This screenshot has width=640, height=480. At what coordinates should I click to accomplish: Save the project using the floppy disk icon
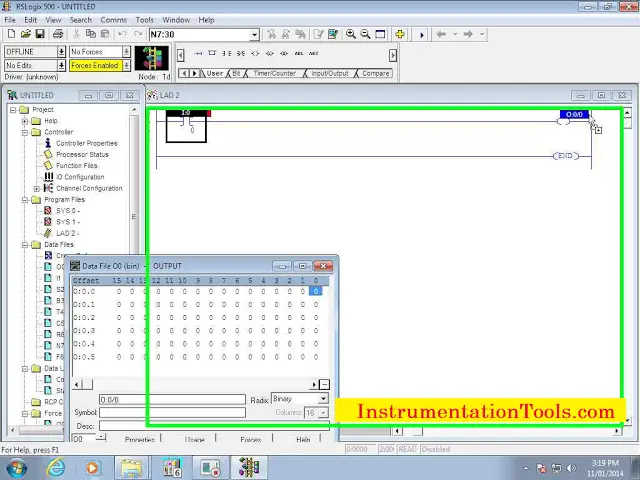coord(40,34)
